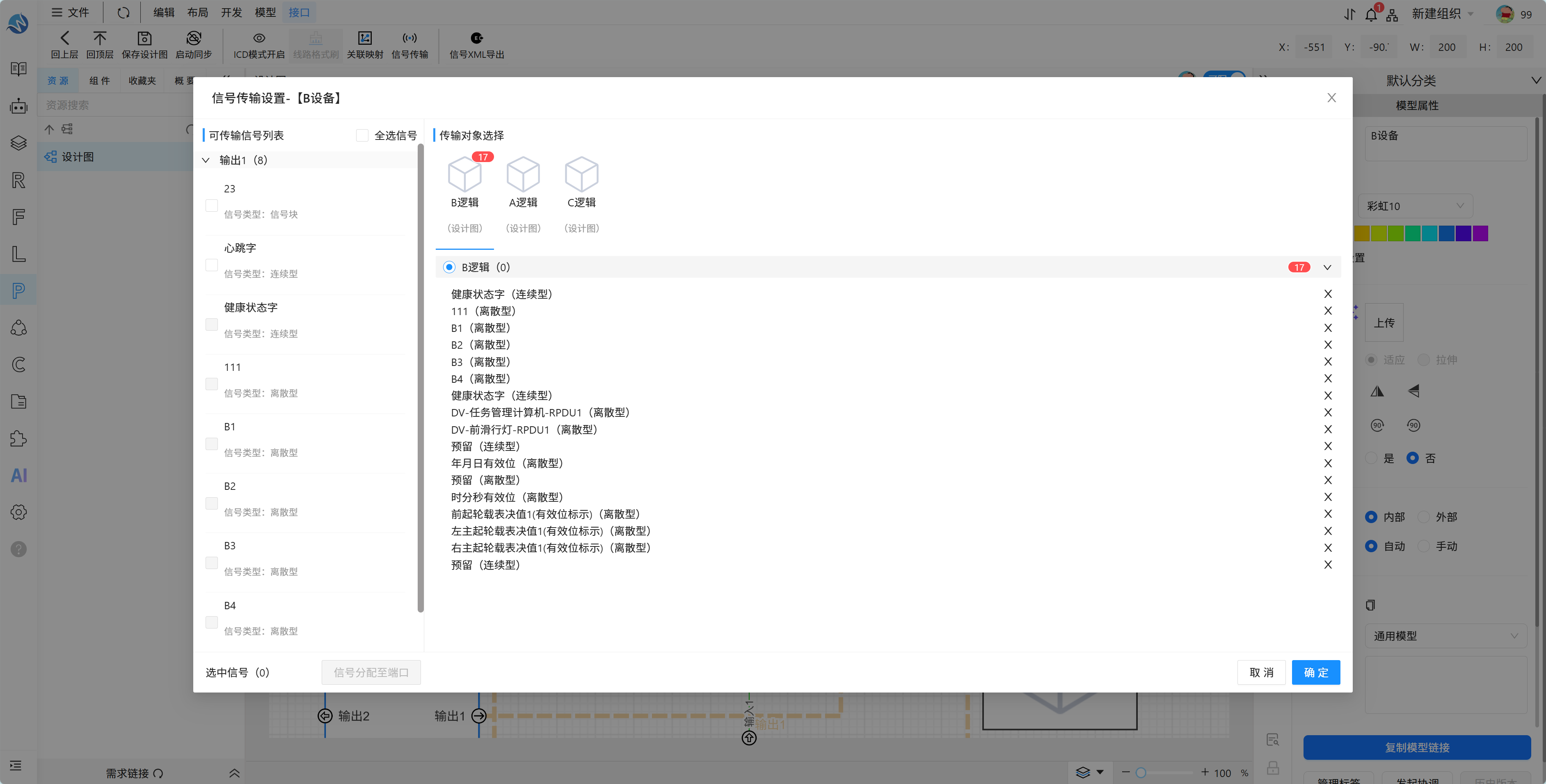Open the settings gear in left sidebar

(x=18, y=512)
